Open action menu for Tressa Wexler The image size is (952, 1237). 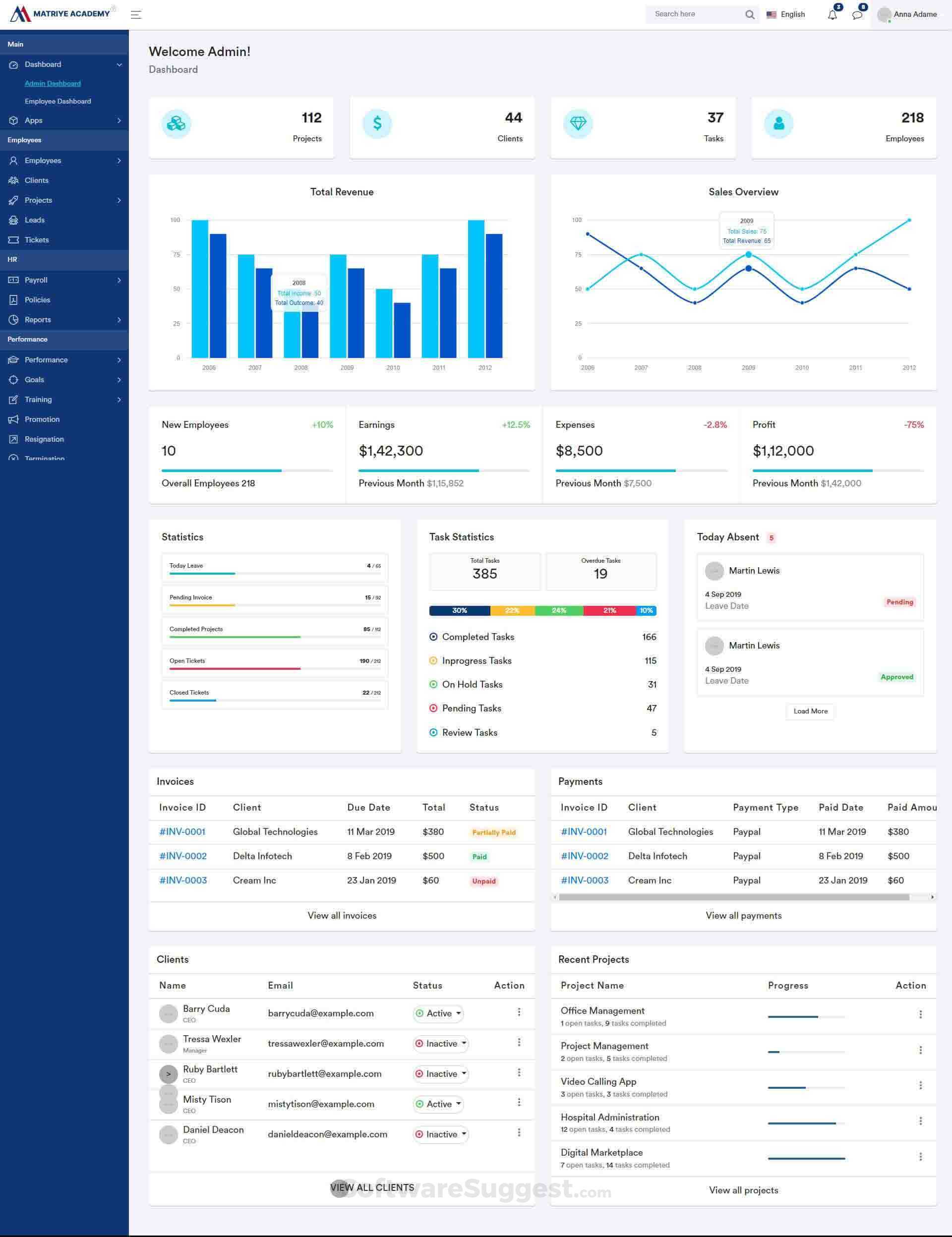pyautogui.click(x=519, y=1042)
